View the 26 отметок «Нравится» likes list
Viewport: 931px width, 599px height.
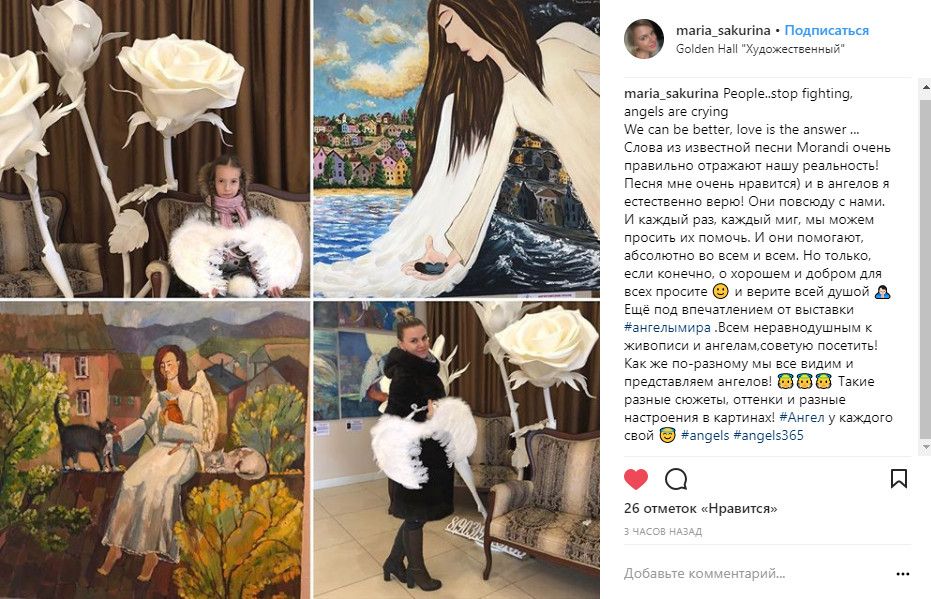click(701, 509)
